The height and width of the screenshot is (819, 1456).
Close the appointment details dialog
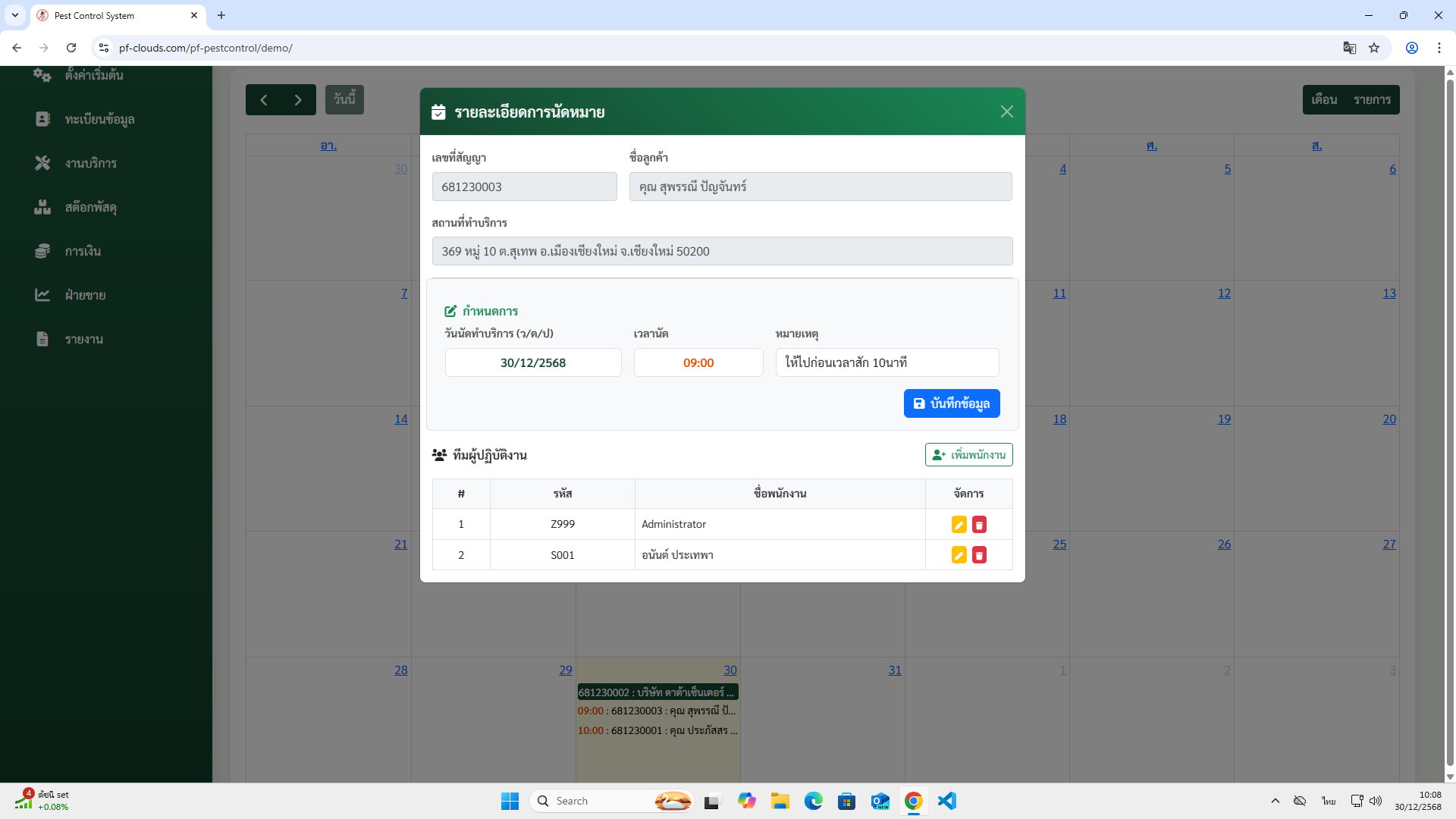point(1006,111)
